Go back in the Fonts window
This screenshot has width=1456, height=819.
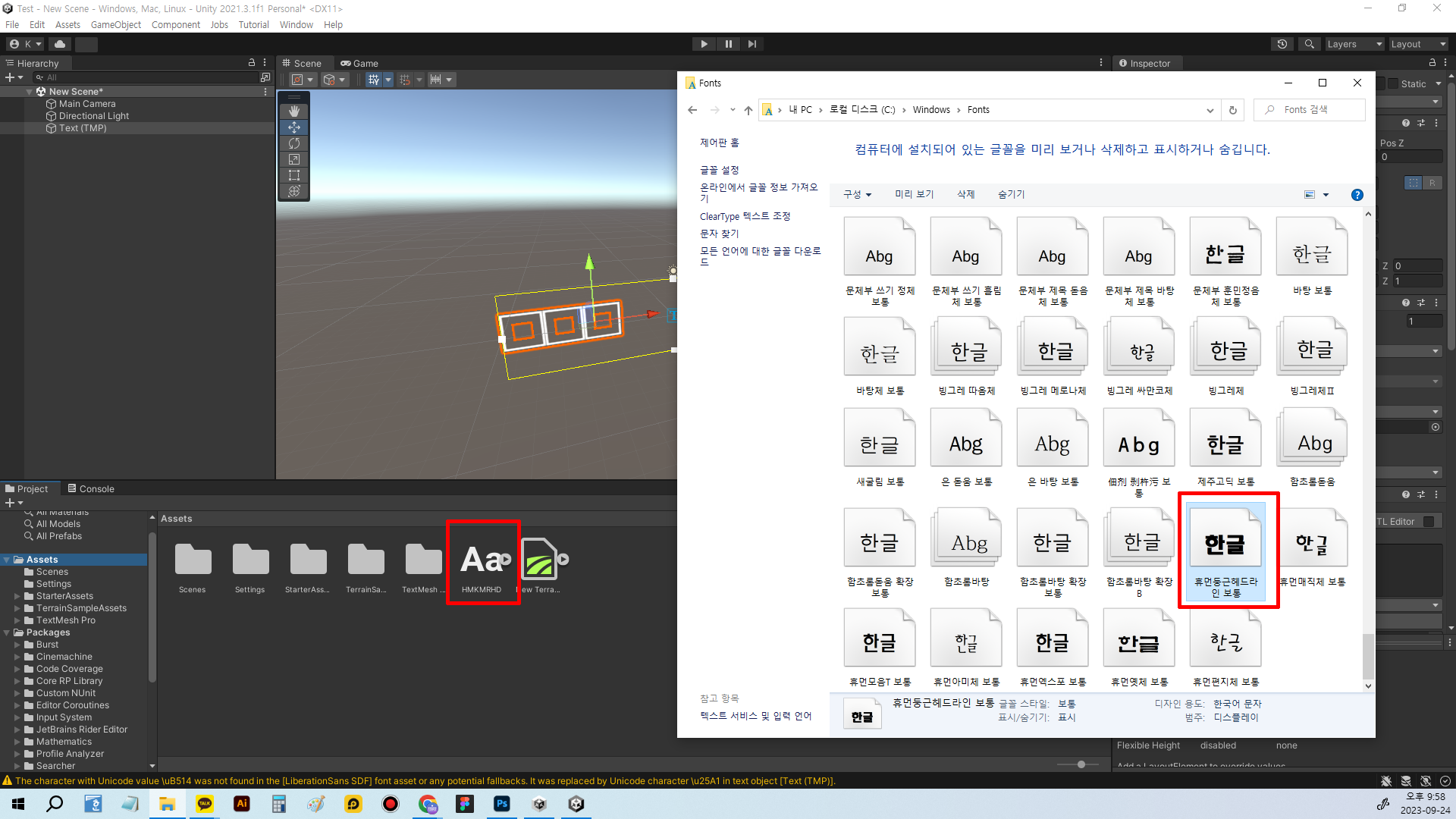[692, 110]
